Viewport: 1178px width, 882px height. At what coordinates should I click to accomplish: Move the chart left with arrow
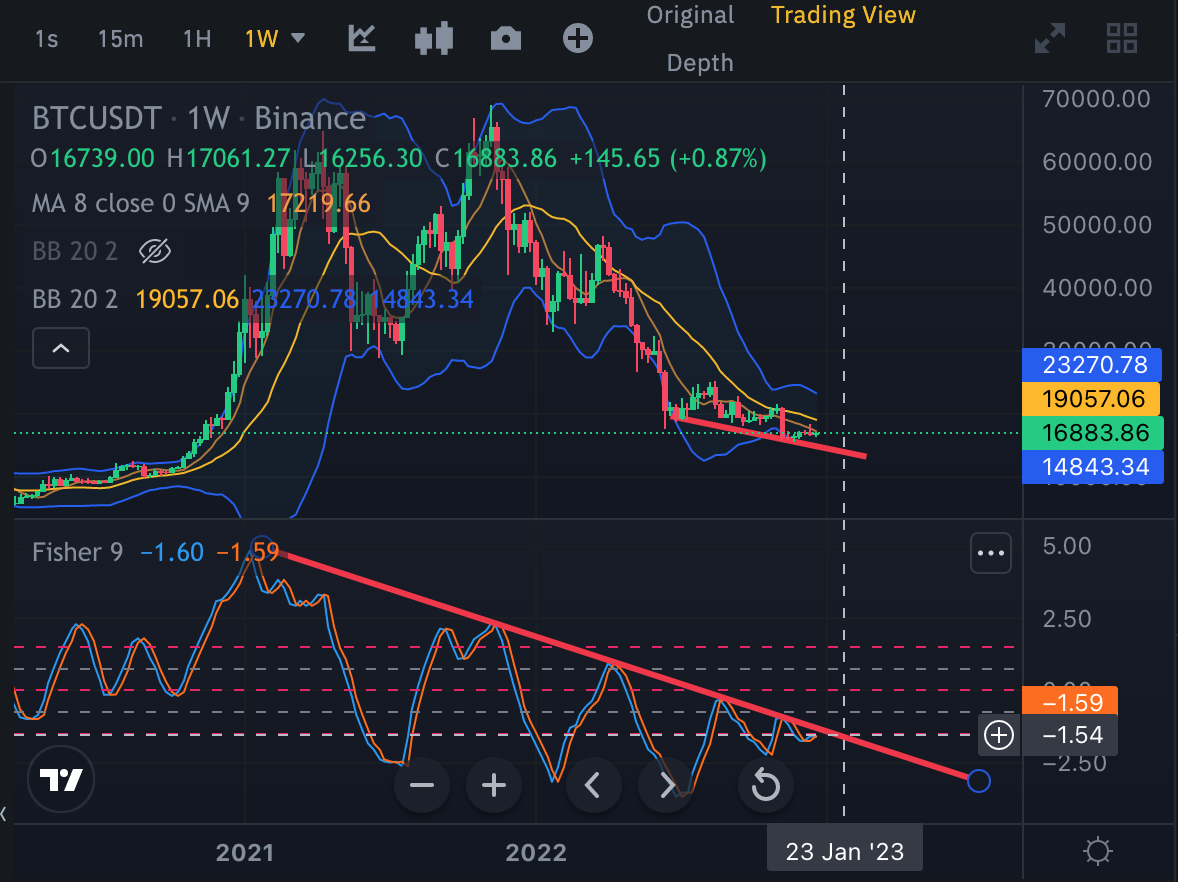point(593,786)
